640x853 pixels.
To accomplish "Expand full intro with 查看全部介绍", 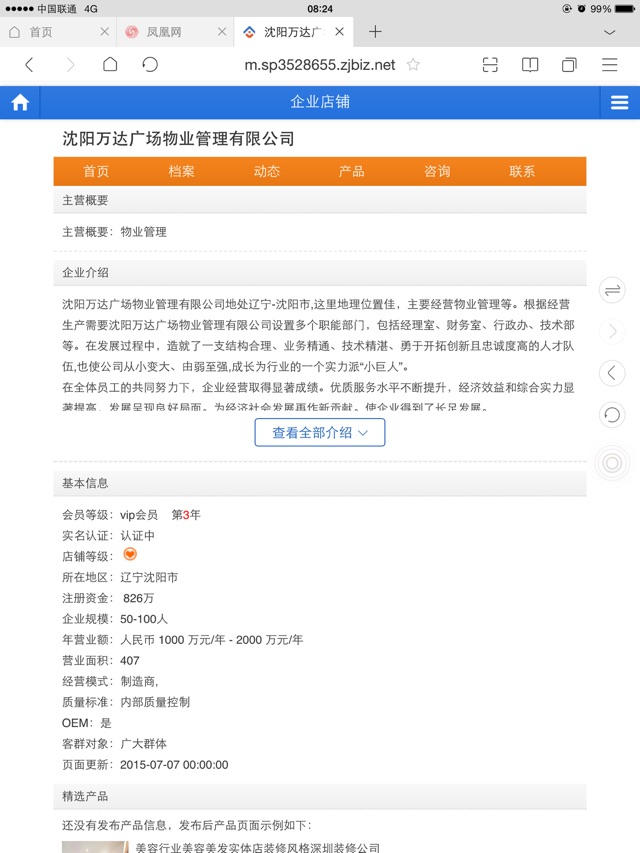I will pyautogui.click(x=320, y=433).
